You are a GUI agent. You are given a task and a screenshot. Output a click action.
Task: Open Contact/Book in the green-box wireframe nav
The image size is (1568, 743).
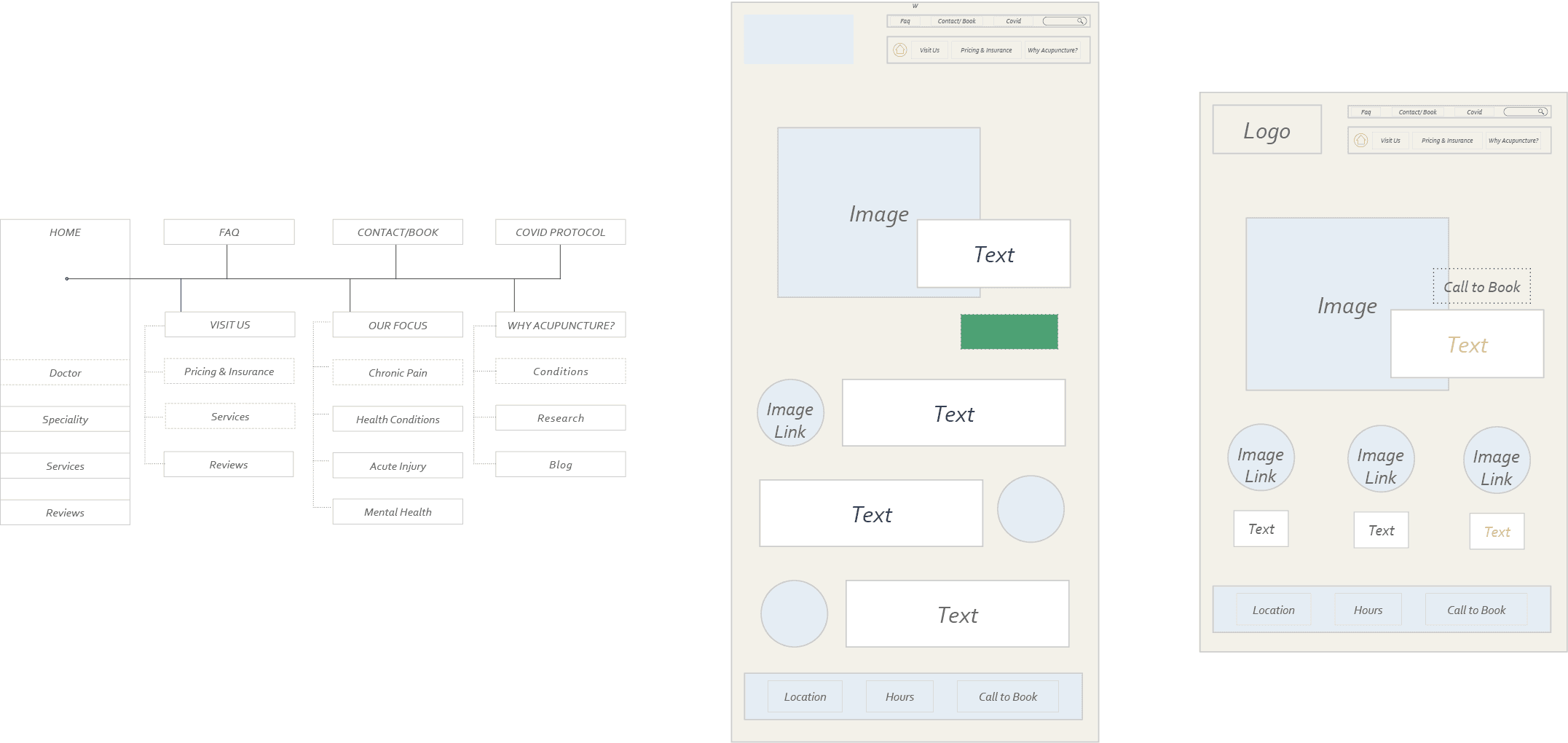(956, 21)
